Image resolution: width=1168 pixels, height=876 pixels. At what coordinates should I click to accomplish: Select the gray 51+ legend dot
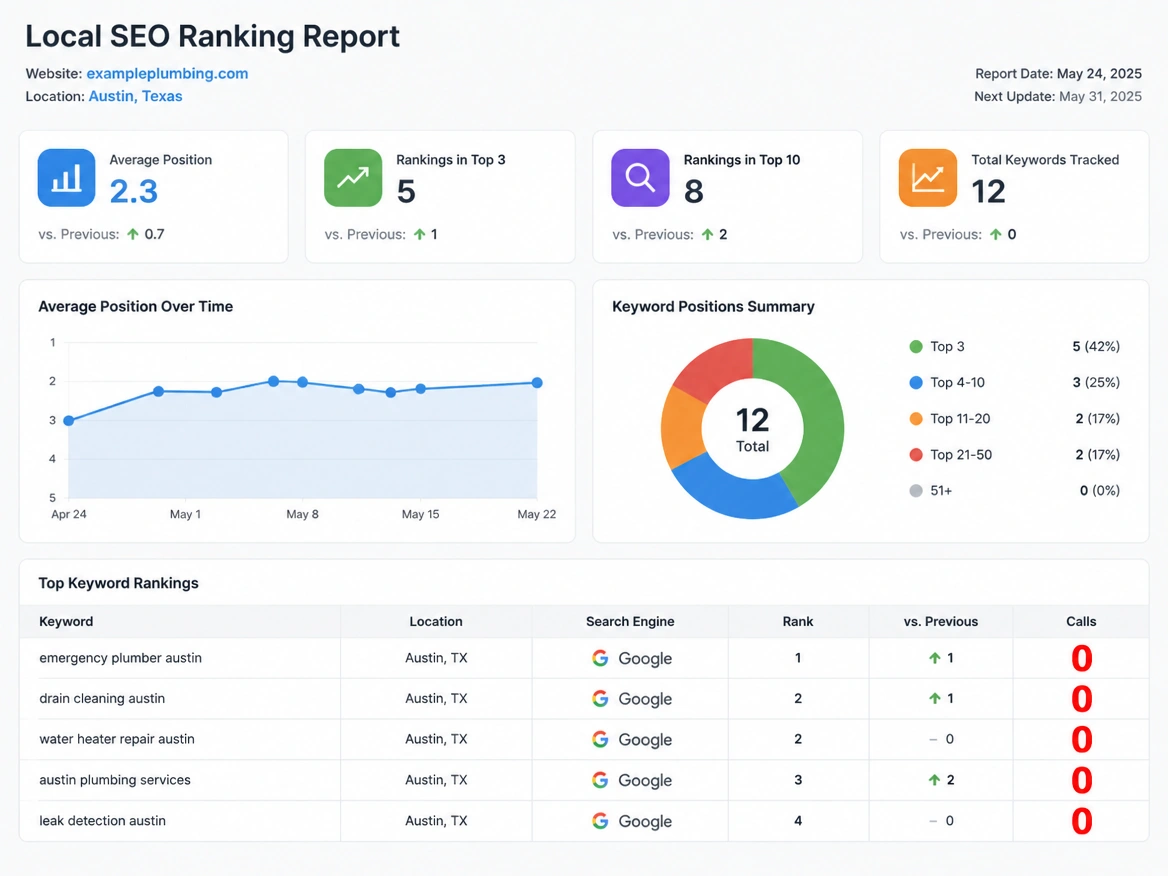[916, 491]
